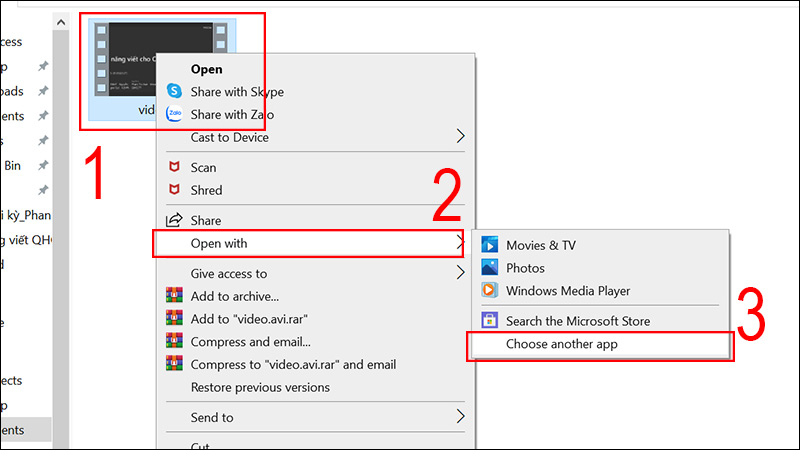The image size is (800, 450).
Task: Expand the Send to submenu arrow
Action: coord(460,416)
